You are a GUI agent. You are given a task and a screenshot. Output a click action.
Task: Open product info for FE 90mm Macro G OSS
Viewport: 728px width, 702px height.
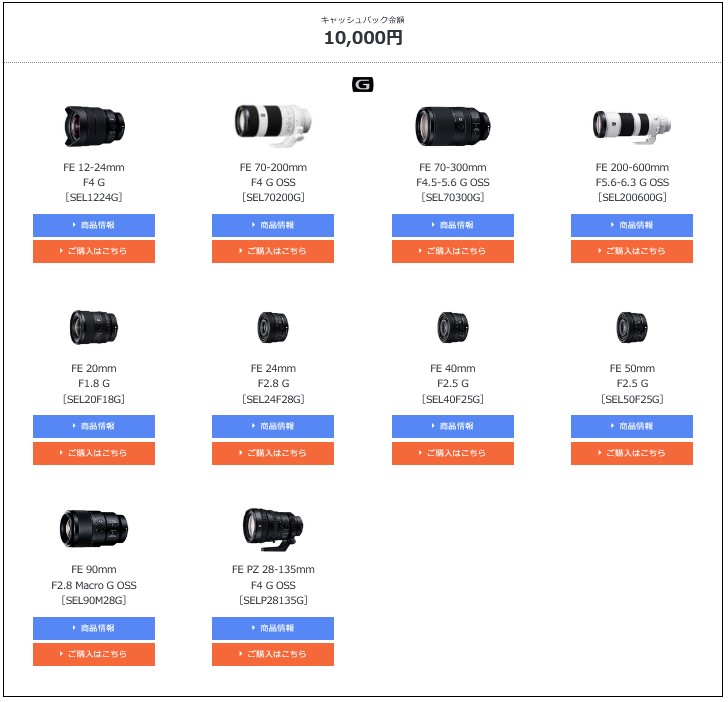point(94,628)
